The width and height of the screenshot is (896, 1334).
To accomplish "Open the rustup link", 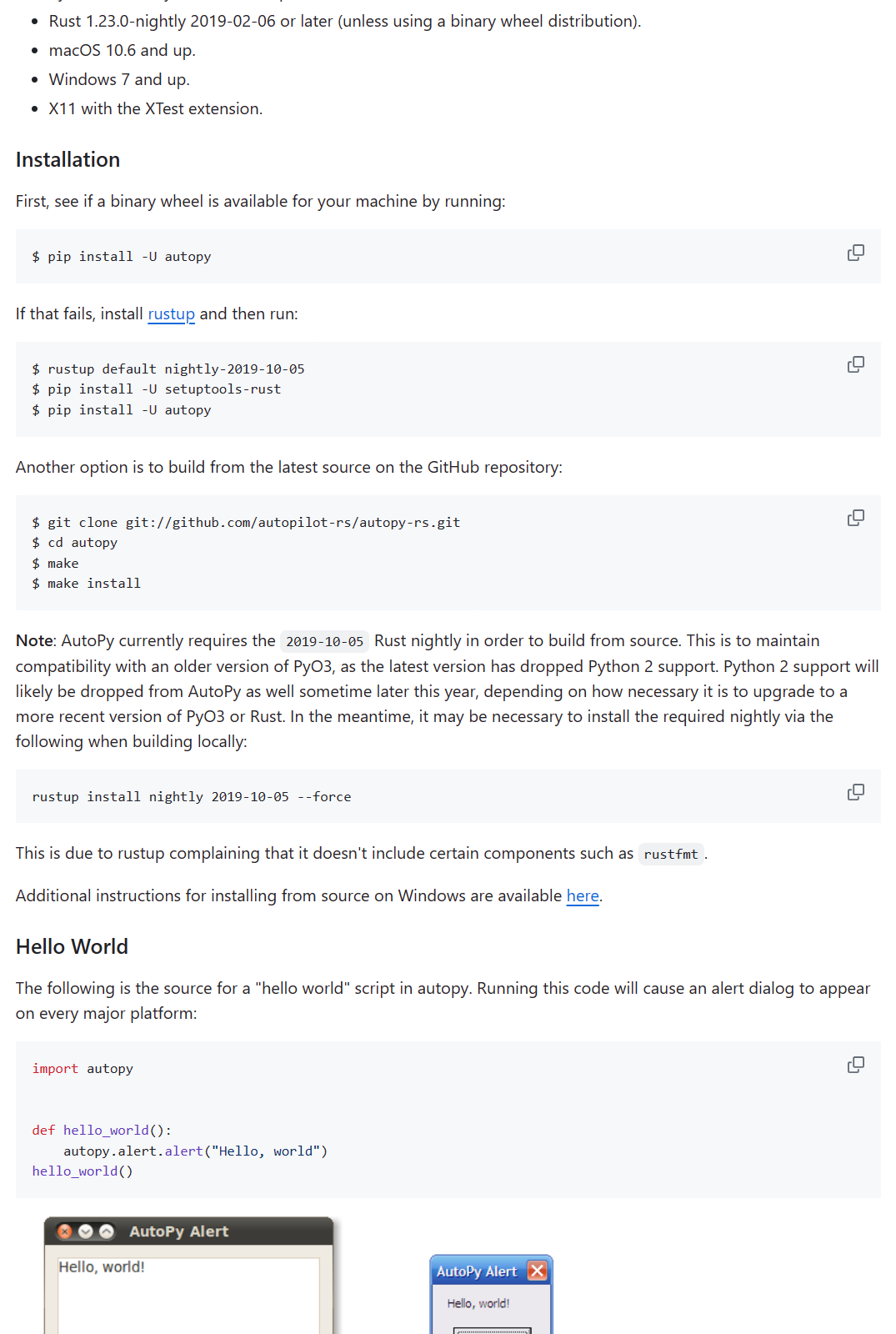I will click(171, 313).
